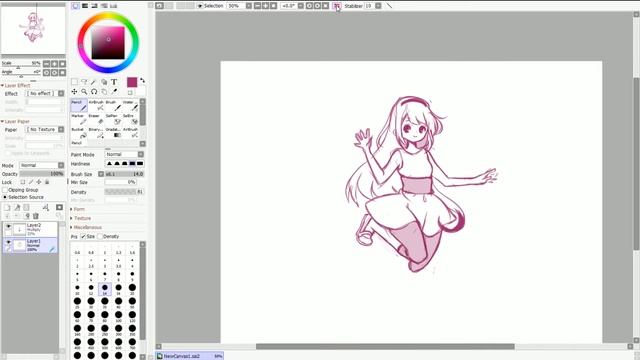Collapse the Layer Effect section
Viewport: 640px width, 360px height.
(x=16, y=85)
